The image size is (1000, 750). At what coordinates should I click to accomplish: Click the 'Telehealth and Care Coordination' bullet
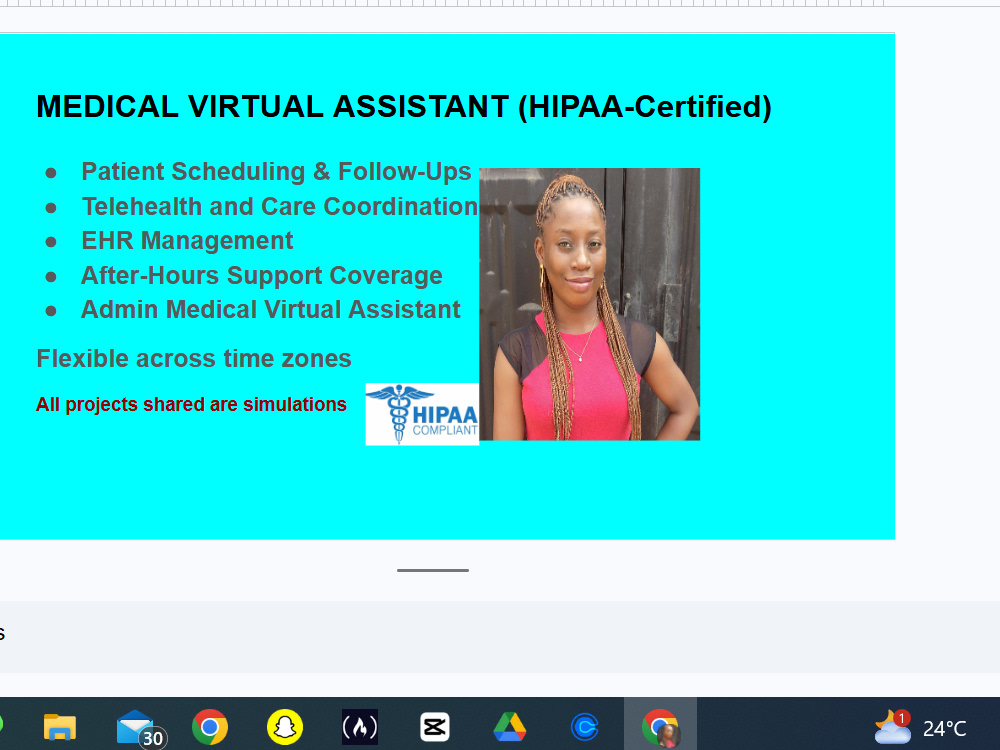coord(279,207)
